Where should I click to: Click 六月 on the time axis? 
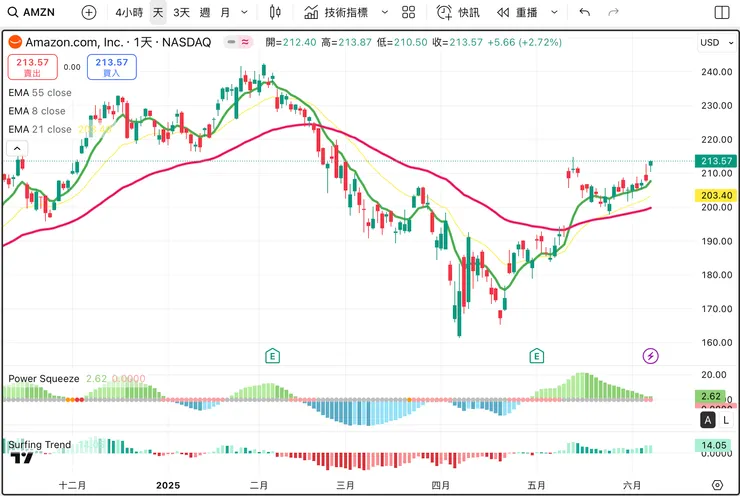click(x=632, y=485)
